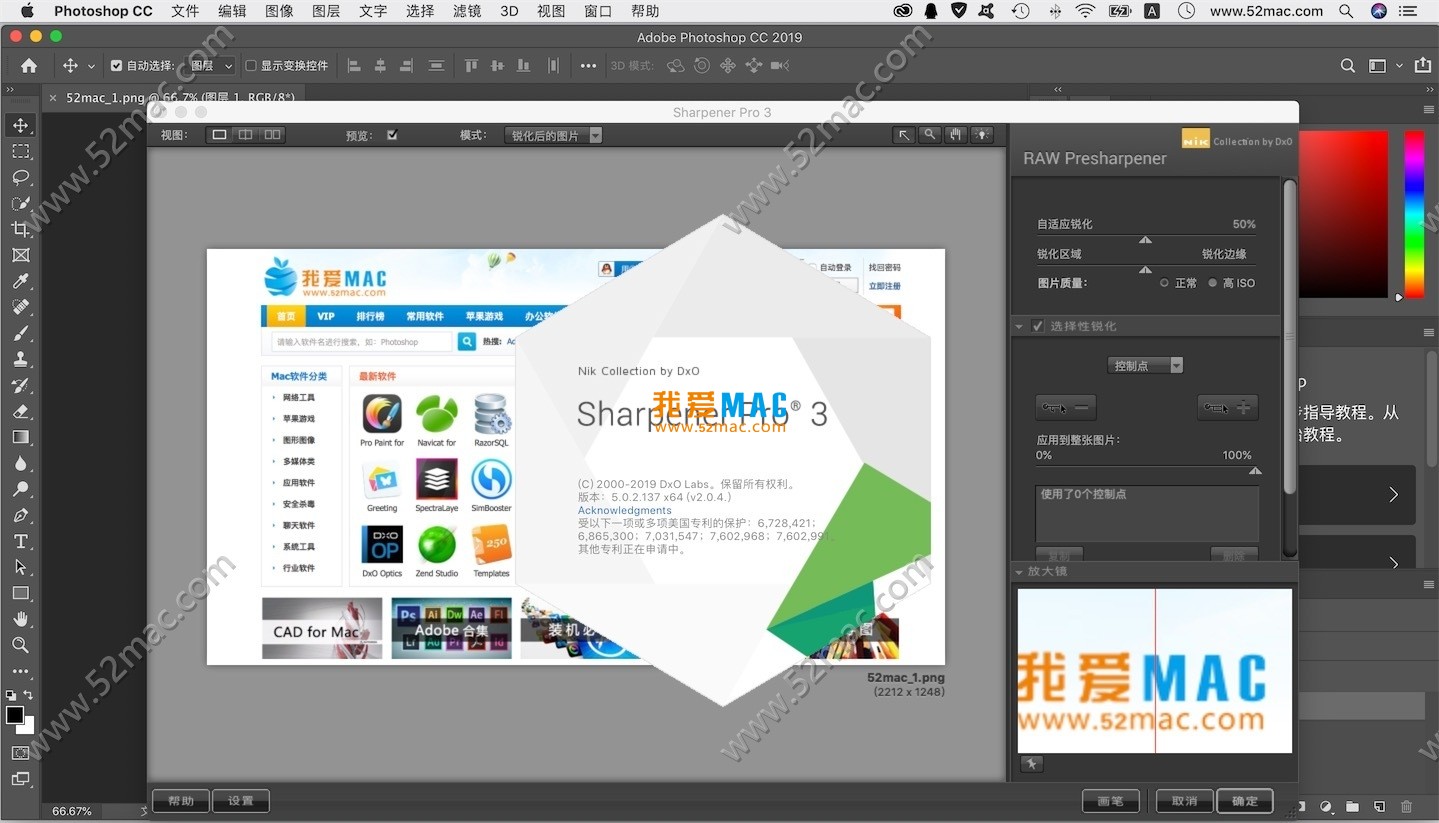Select the Frame tool
The image size is (1439, 823).
tap(20, 255)
